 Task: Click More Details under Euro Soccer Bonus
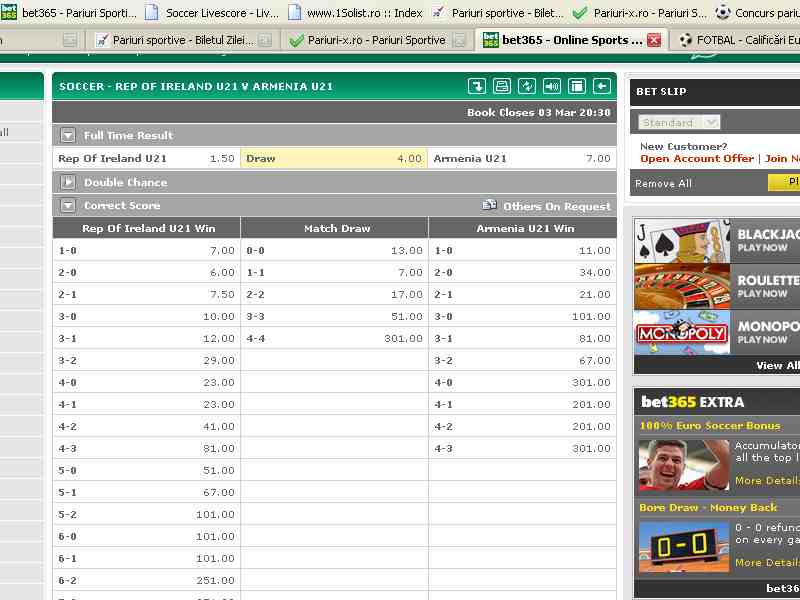click(x=767, y=481)
